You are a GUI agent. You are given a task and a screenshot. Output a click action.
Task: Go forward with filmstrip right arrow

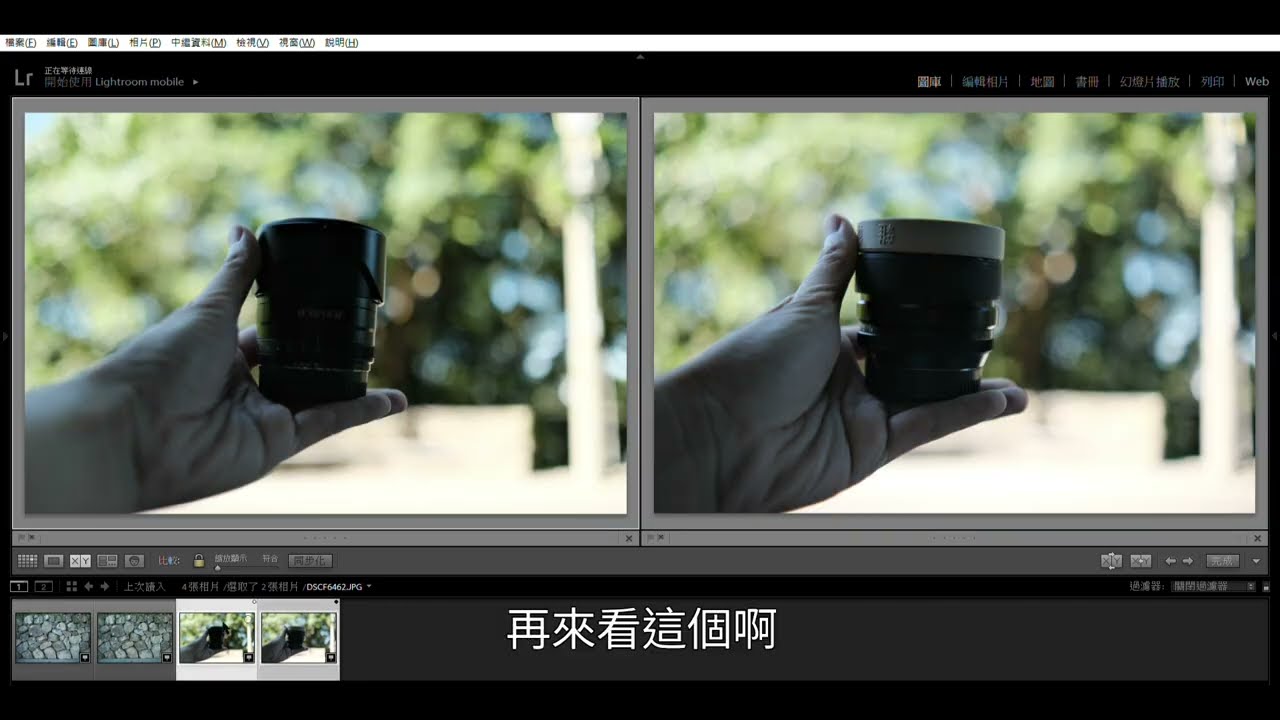point(105,586)
